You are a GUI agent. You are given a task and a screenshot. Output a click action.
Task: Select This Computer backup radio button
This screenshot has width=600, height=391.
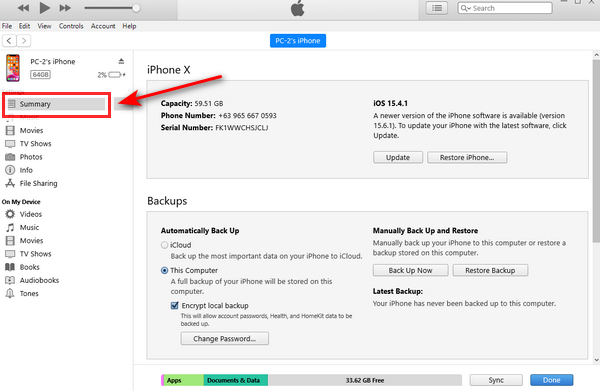[165, 270]
